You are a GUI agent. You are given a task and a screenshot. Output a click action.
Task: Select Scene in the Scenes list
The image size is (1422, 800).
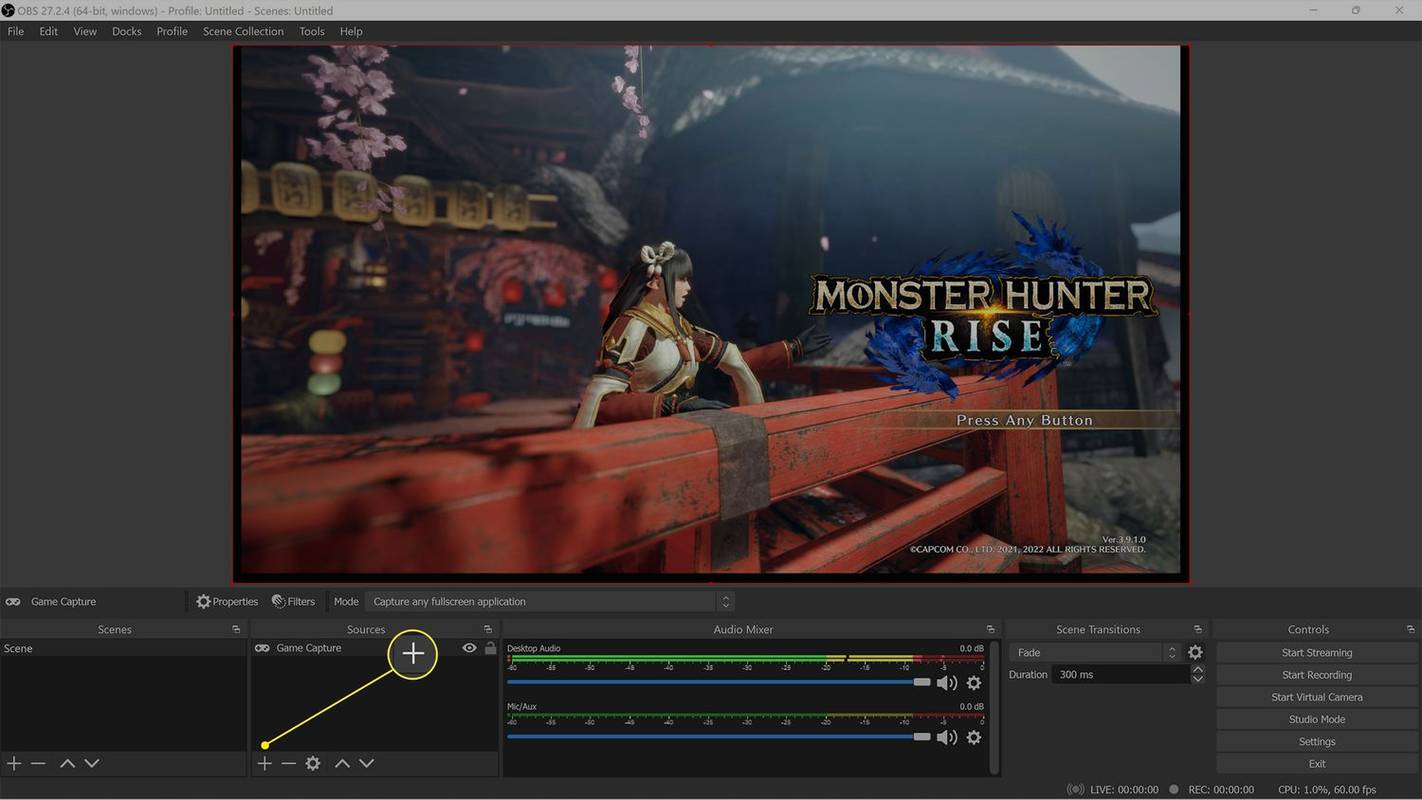[x=123, y=648]
